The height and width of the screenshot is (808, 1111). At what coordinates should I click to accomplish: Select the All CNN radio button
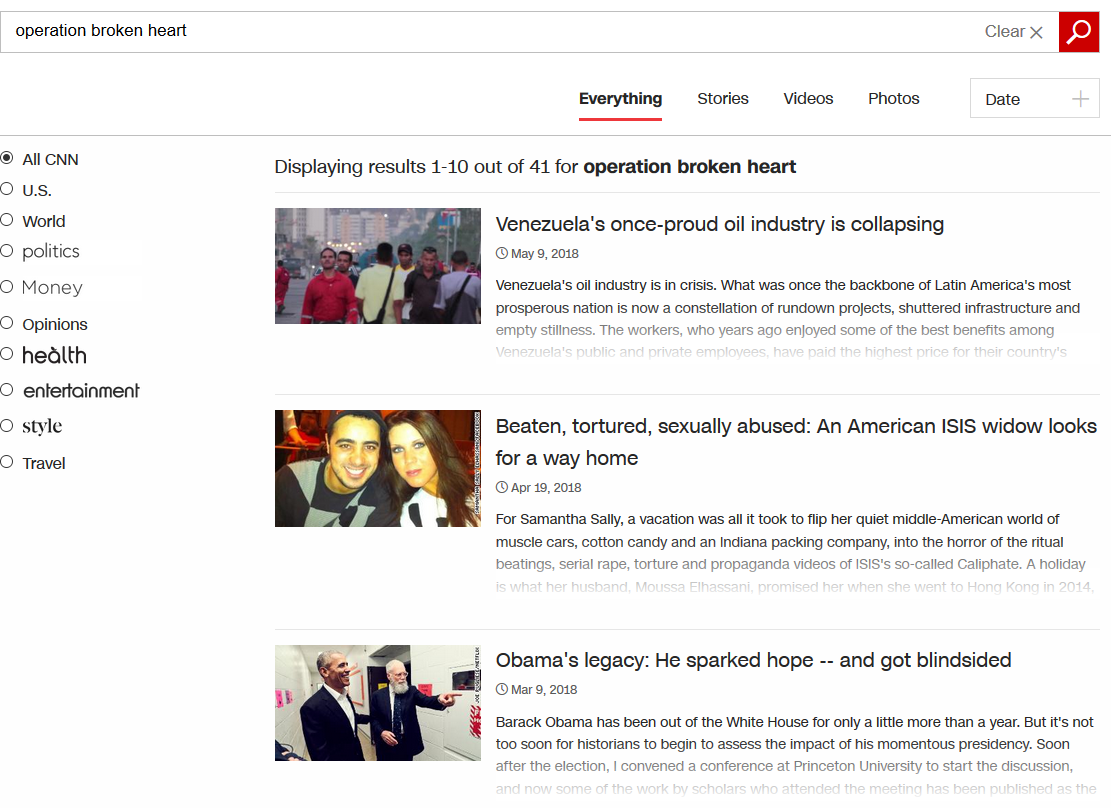[x=7, y=158]
